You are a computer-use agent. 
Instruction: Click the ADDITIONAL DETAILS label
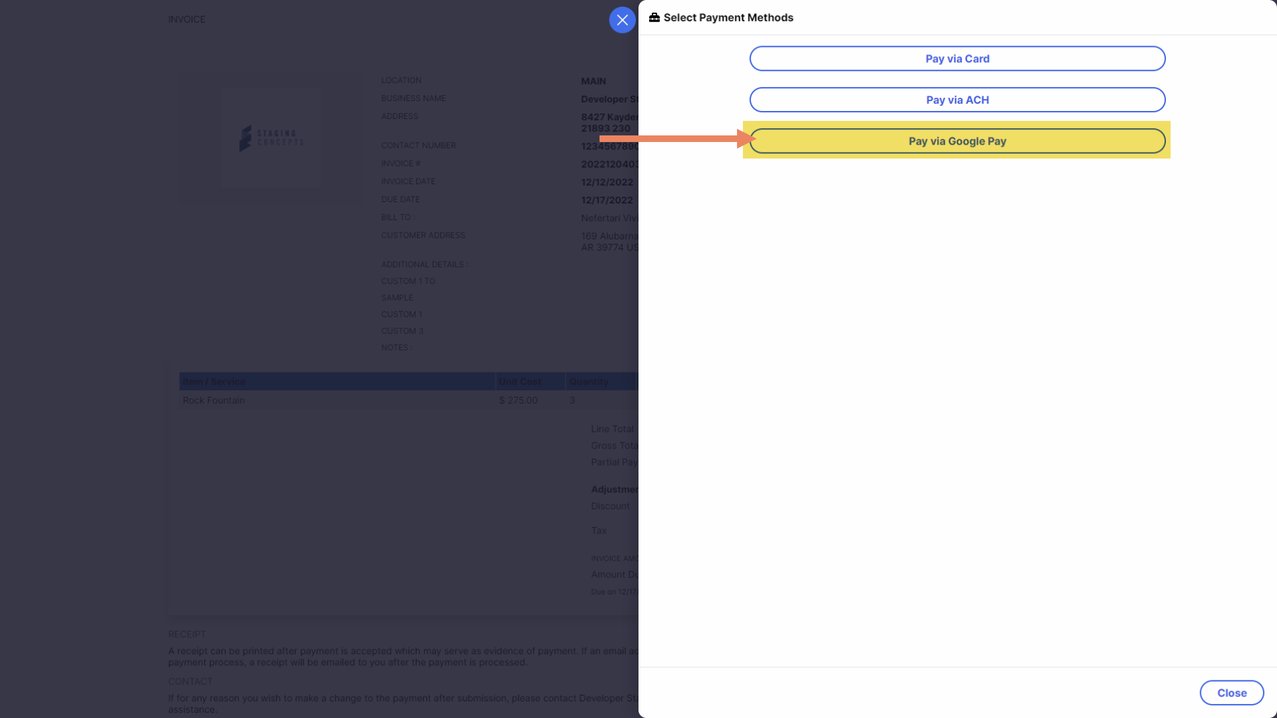[x=424, y=264]
